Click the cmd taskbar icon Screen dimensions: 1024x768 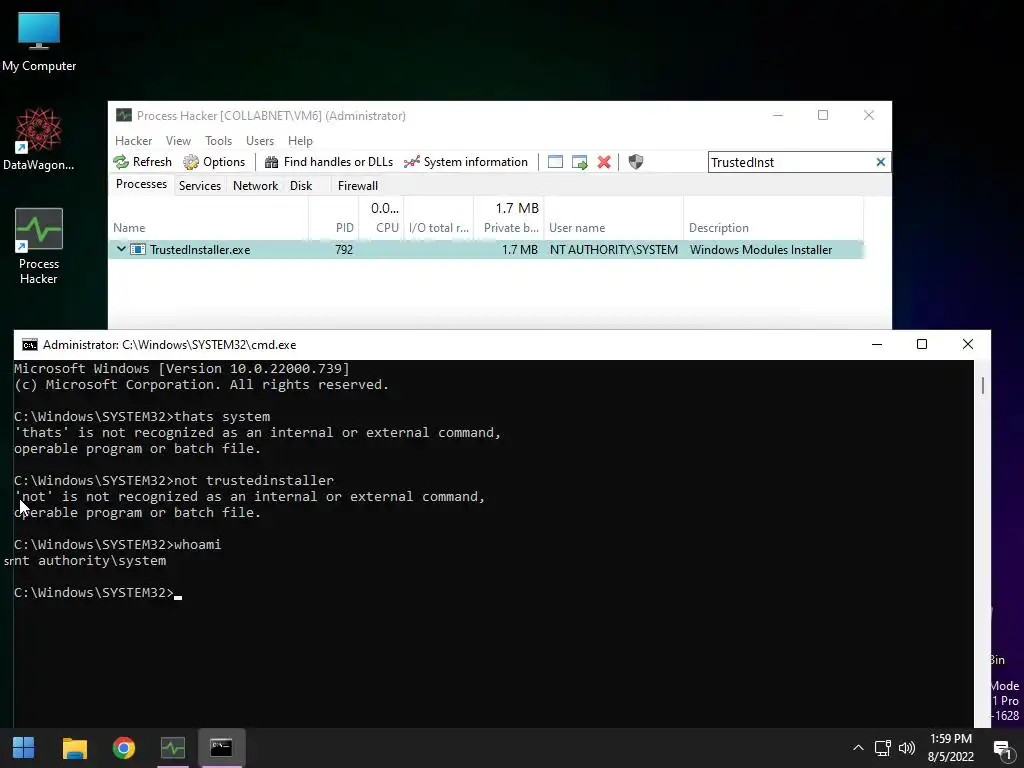coord(221,748)
